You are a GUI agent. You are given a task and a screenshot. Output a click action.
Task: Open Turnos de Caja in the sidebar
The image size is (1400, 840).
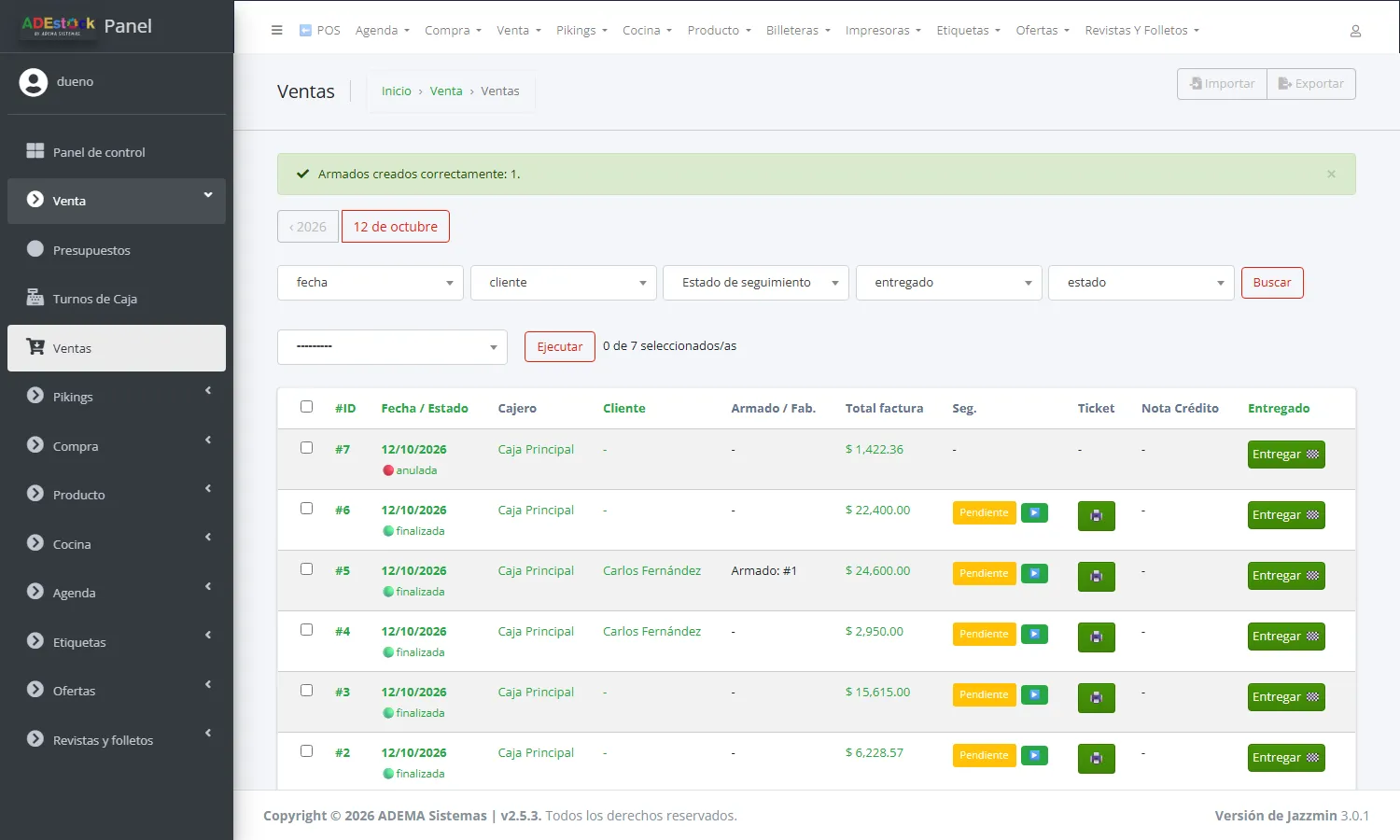(117, 299)
